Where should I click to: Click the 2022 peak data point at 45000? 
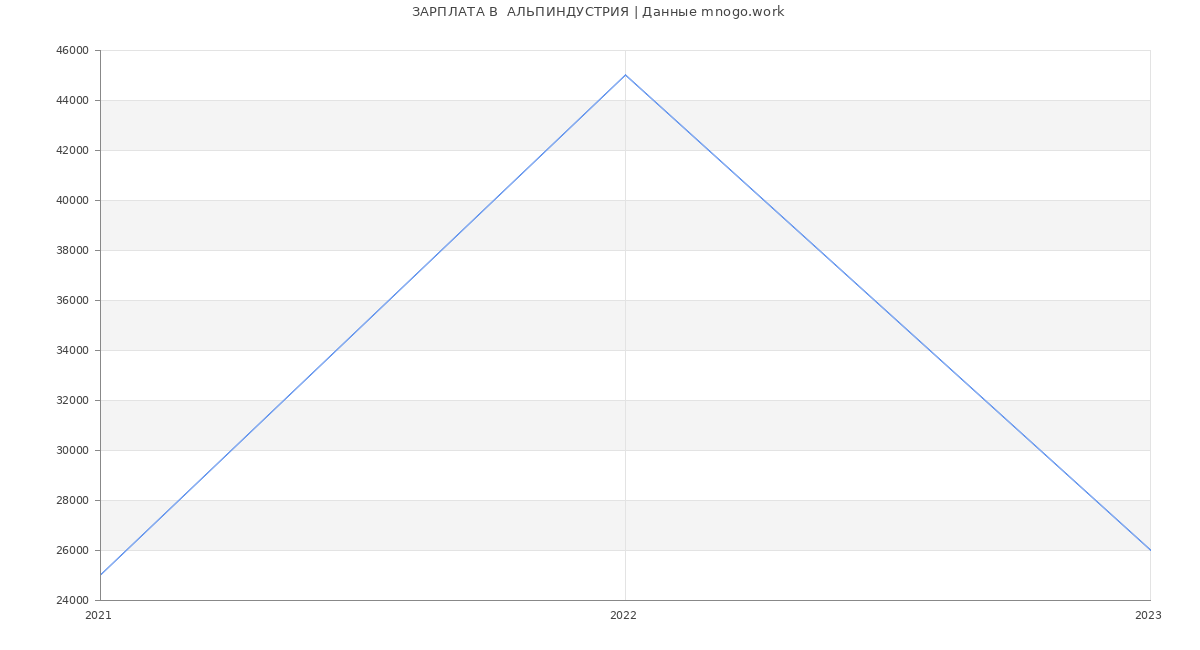coord(625,75)
